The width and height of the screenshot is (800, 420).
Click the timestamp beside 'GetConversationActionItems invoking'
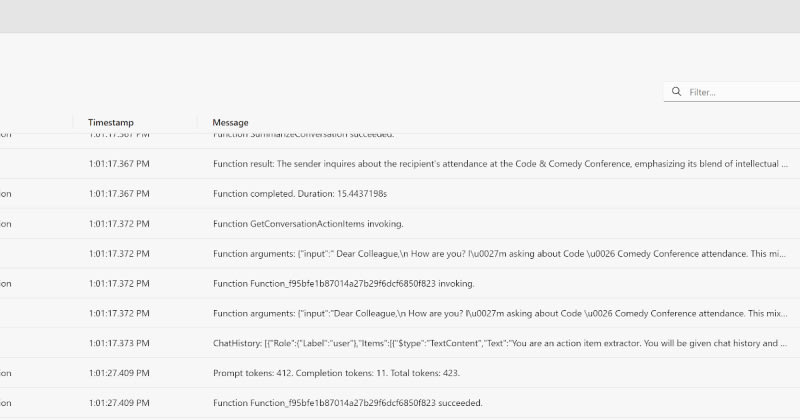point(119,223)
